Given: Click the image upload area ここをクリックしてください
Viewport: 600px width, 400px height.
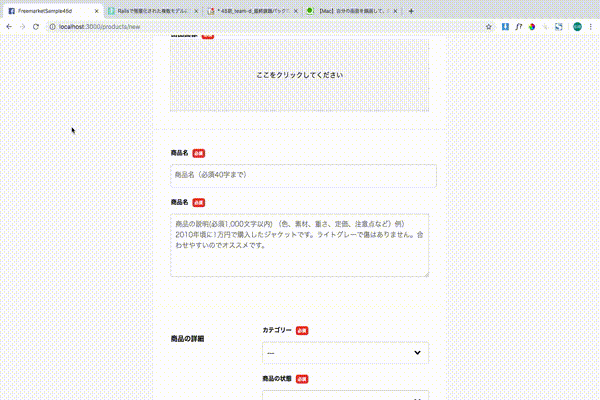Looking at the screenshot, I should (x=299, y=75).
